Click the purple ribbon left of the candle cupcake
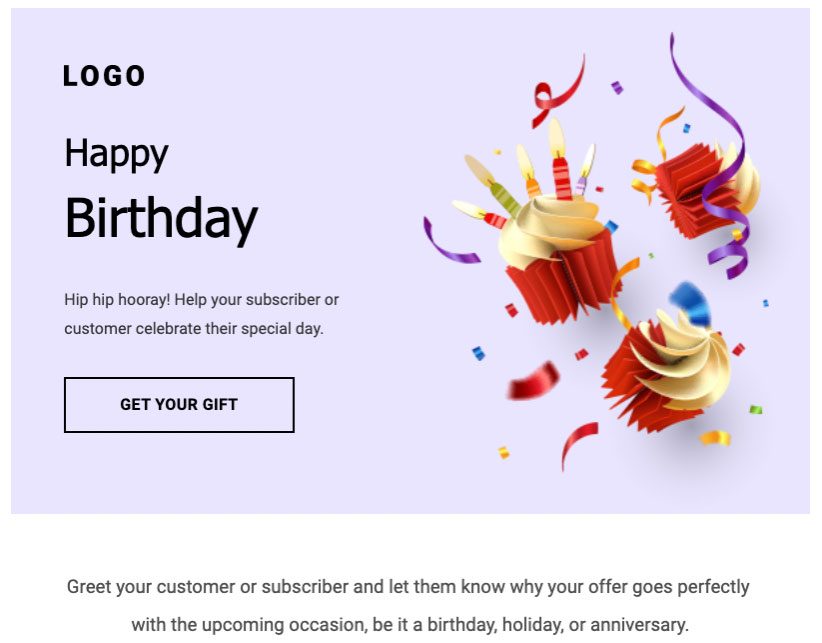Screen dimensions: 822x643 tap(445, 247)
